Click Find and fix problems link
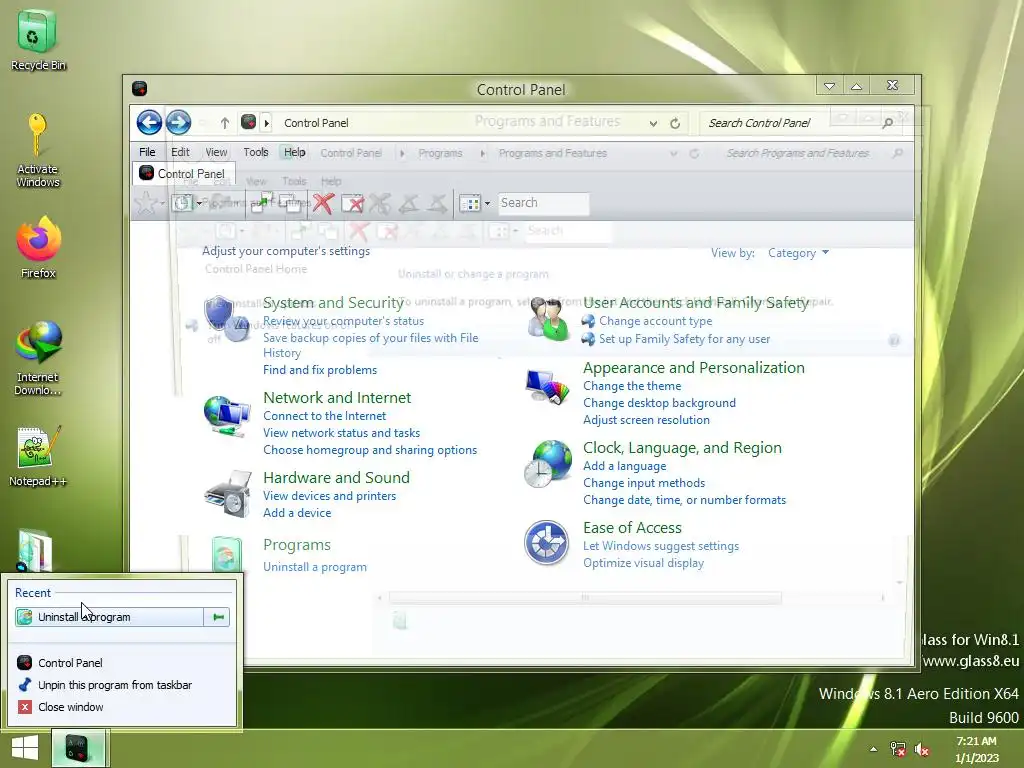 pos(320,370)
